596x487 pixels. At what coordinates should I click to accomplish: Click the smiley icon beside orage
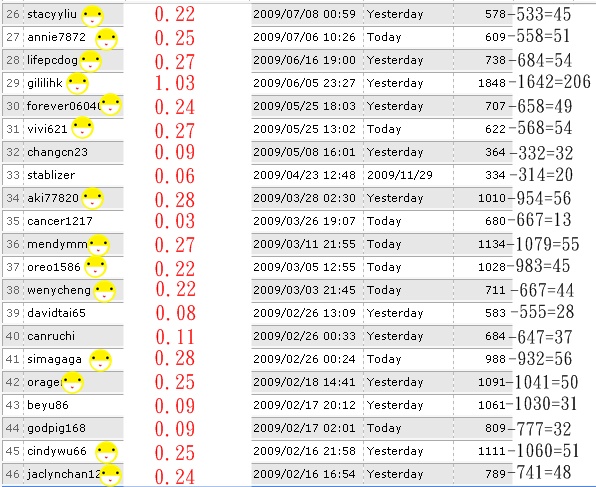(73, 382)
